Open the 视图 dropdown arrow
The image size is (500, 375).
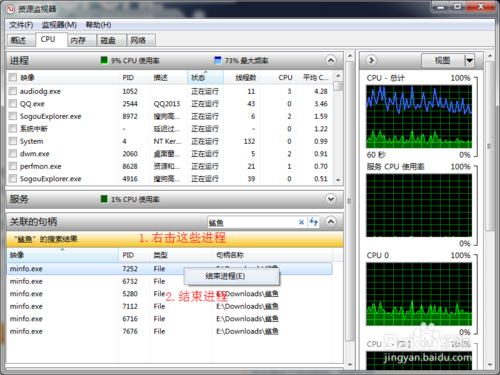coord(469,60)
